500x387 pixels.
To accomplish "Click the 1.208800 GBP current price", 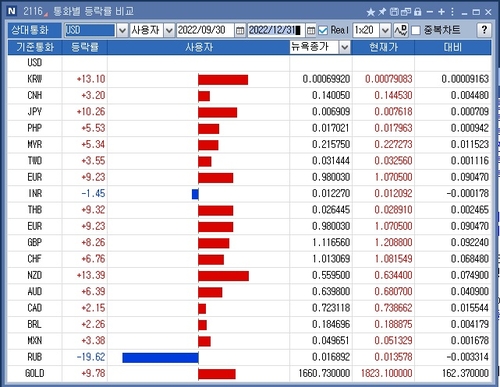I will coord(393,243).
